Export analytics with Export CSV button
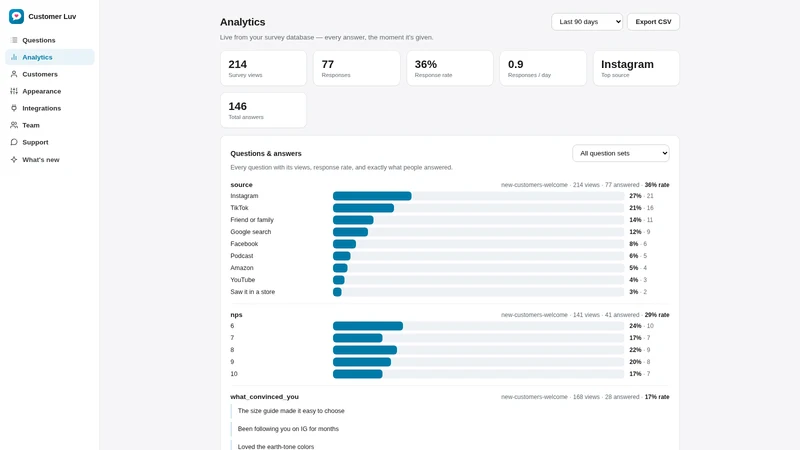 (653, 22)
